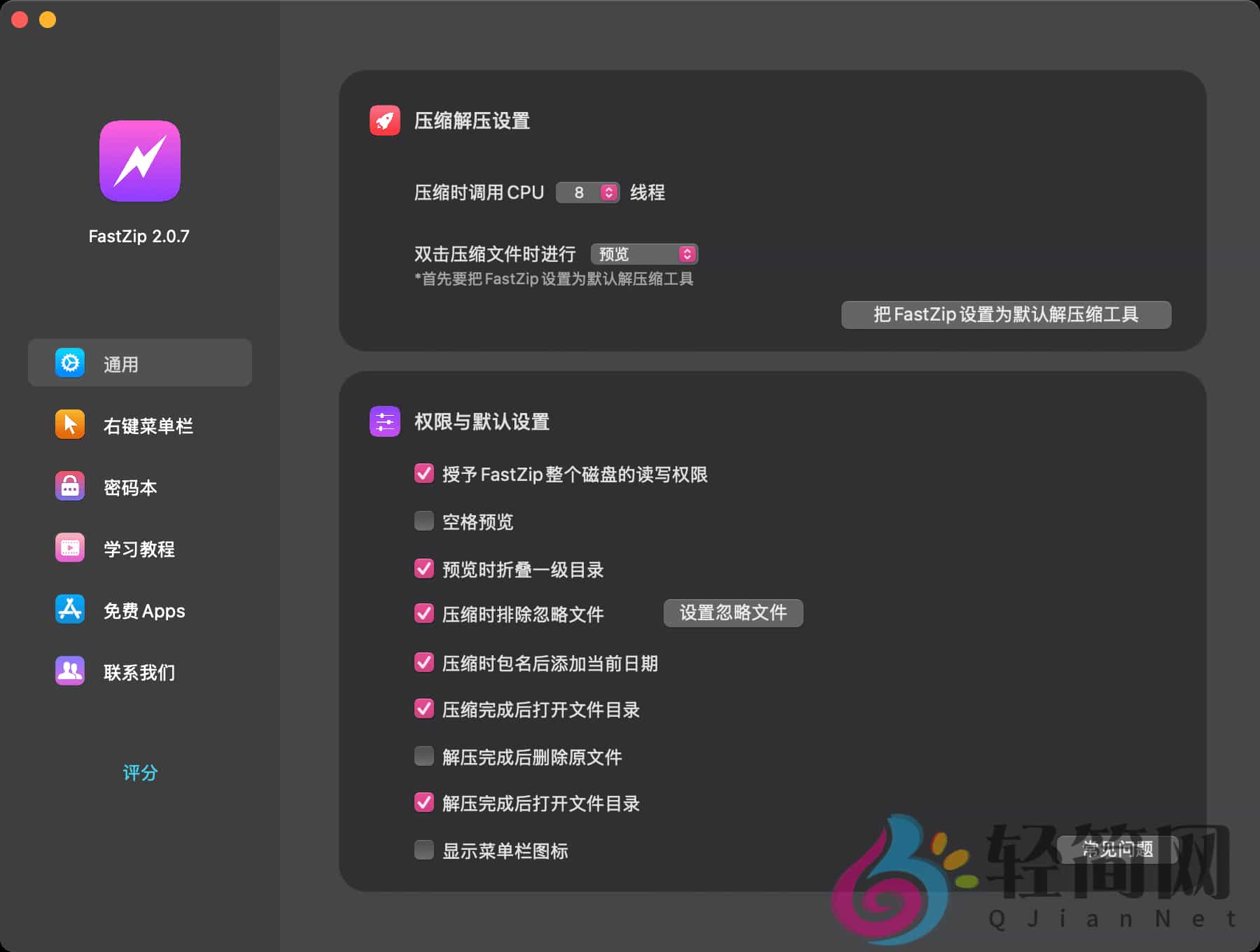Change 预览 selection in the double-click dropdown
Screen dimensions: 1260x952
click(643, 253)
